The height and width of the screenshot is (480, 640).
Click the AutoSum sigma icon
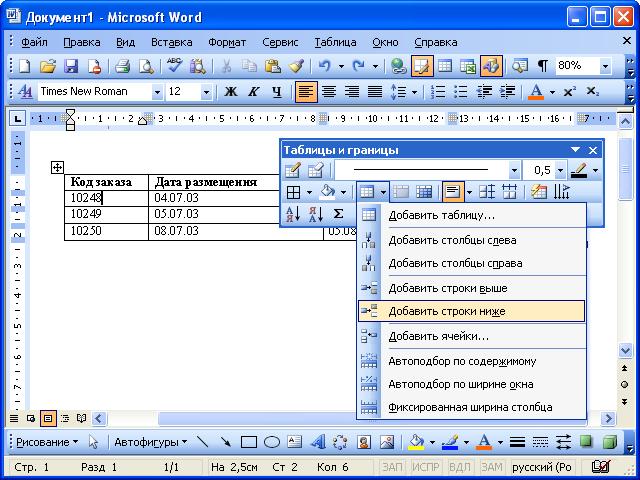point(338,214)
